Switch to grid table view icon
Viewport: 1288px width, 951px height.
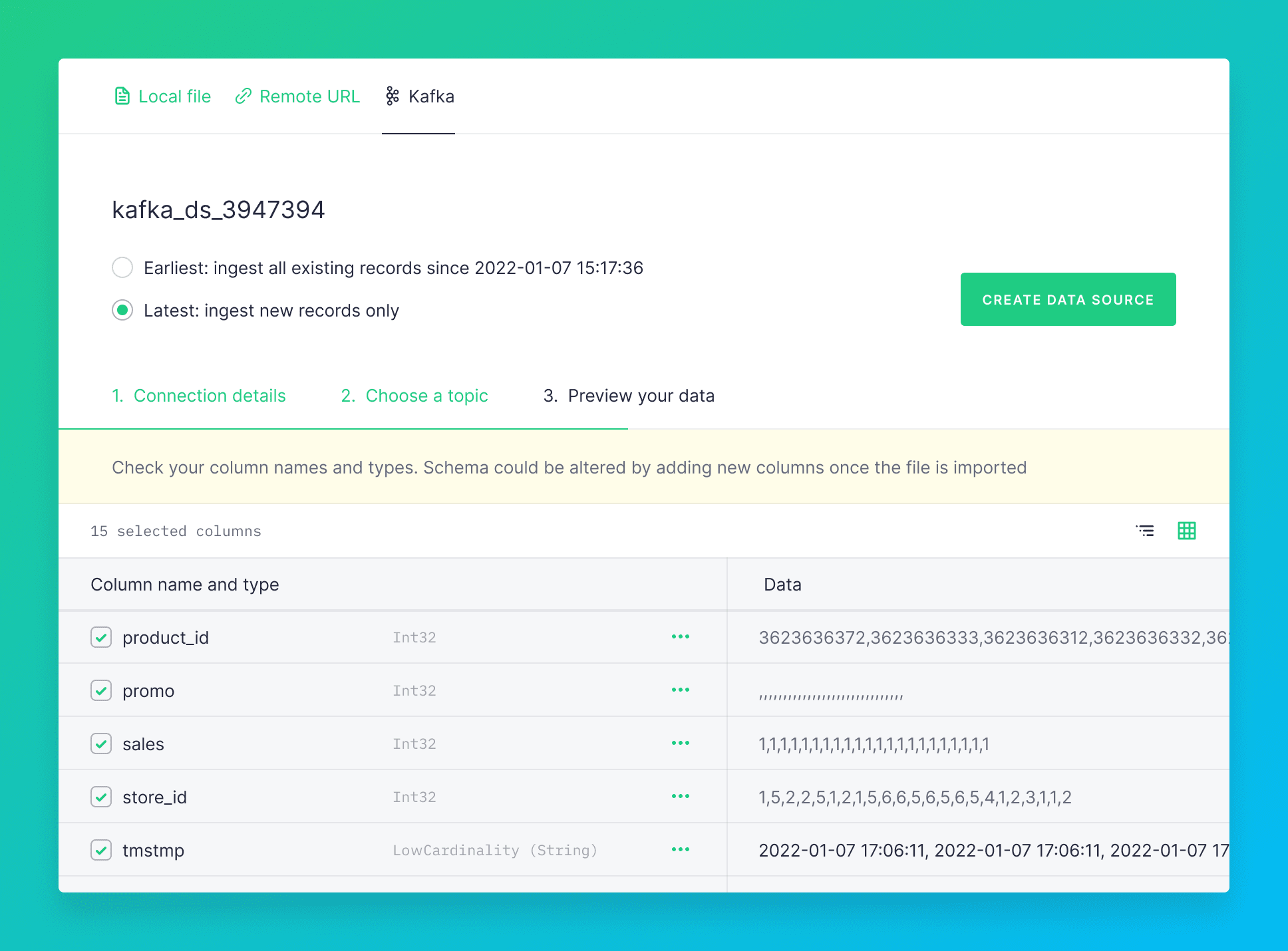1187,531
